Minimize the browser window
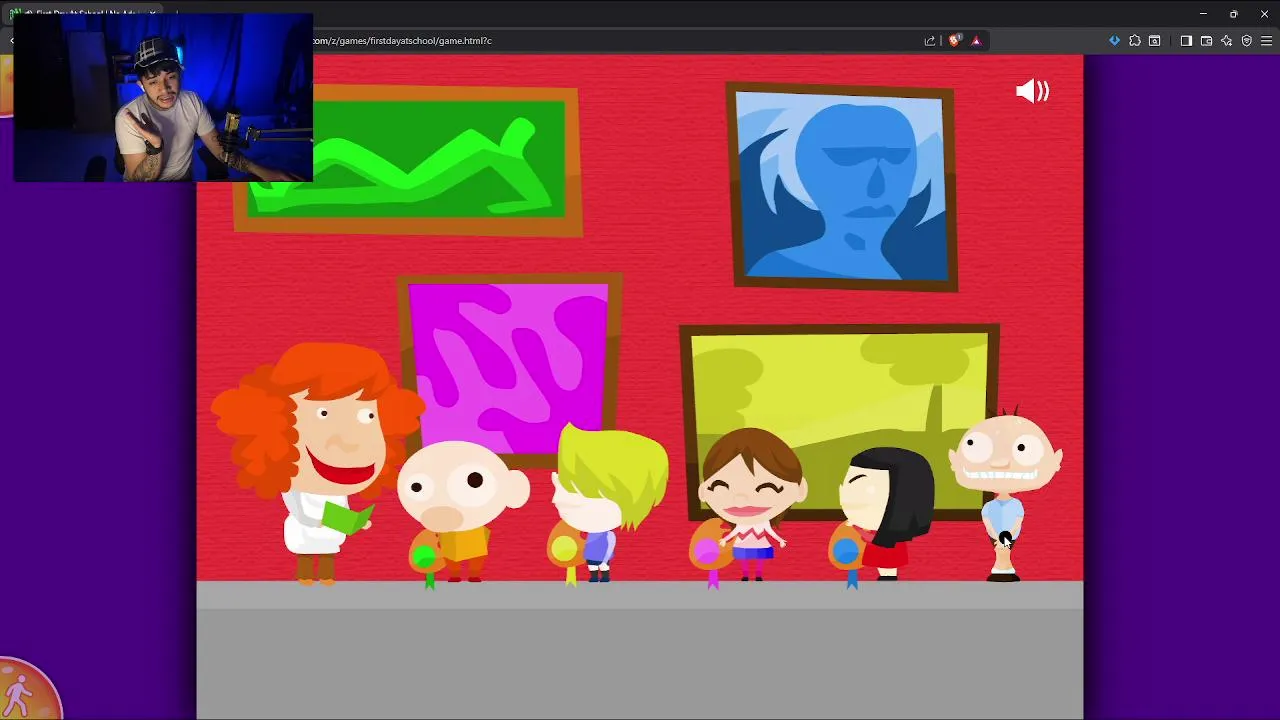The width and height of the screenshot is (1280, 720). (x=1203, y=14)
